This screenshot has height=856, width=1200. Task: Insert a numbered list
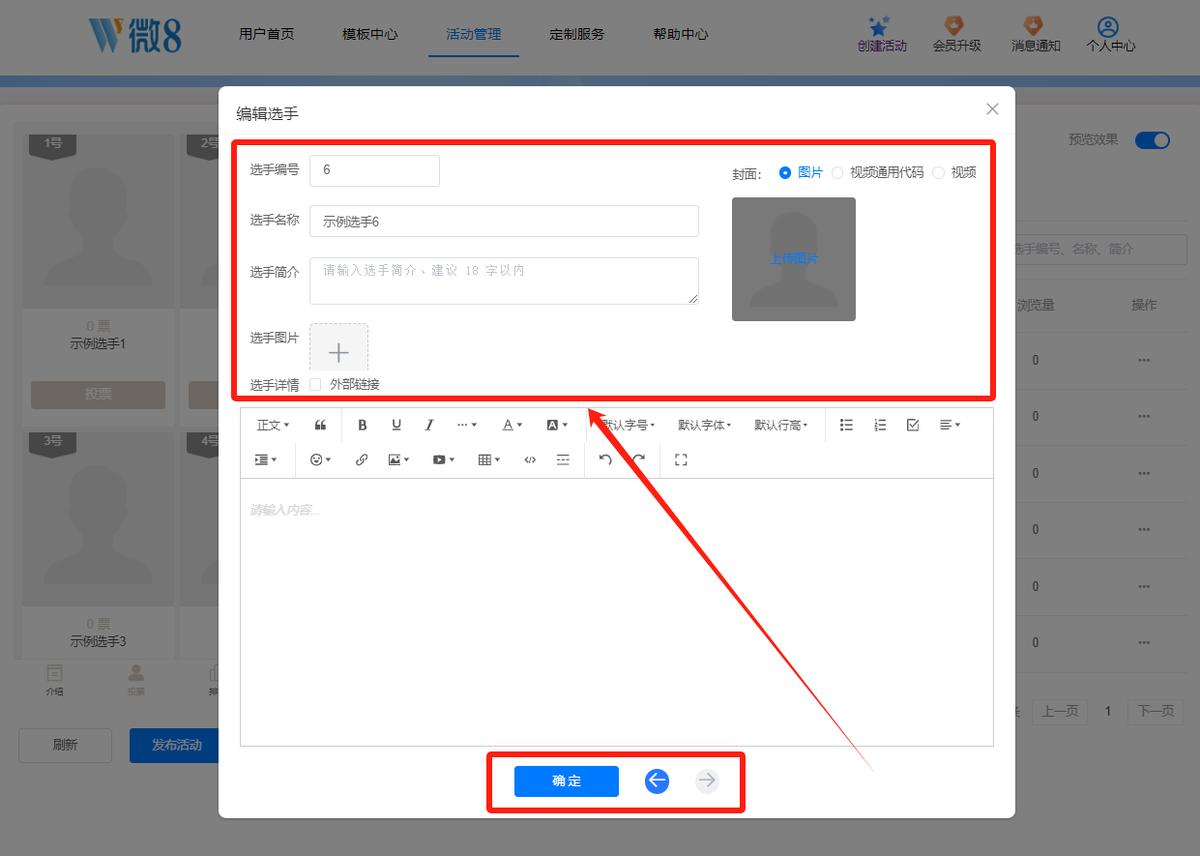880,425
